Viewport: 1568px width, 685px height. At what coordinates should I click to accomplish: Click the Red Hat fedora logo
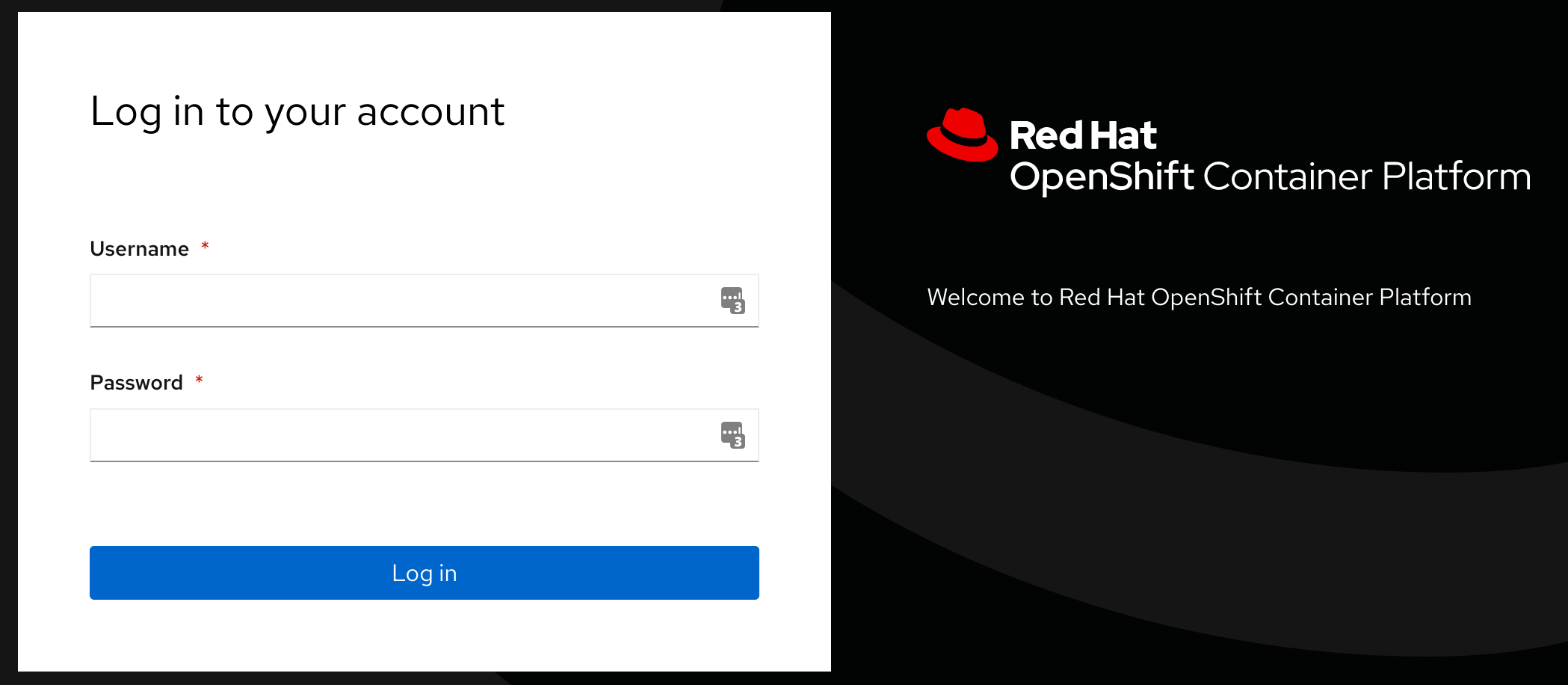962,135
